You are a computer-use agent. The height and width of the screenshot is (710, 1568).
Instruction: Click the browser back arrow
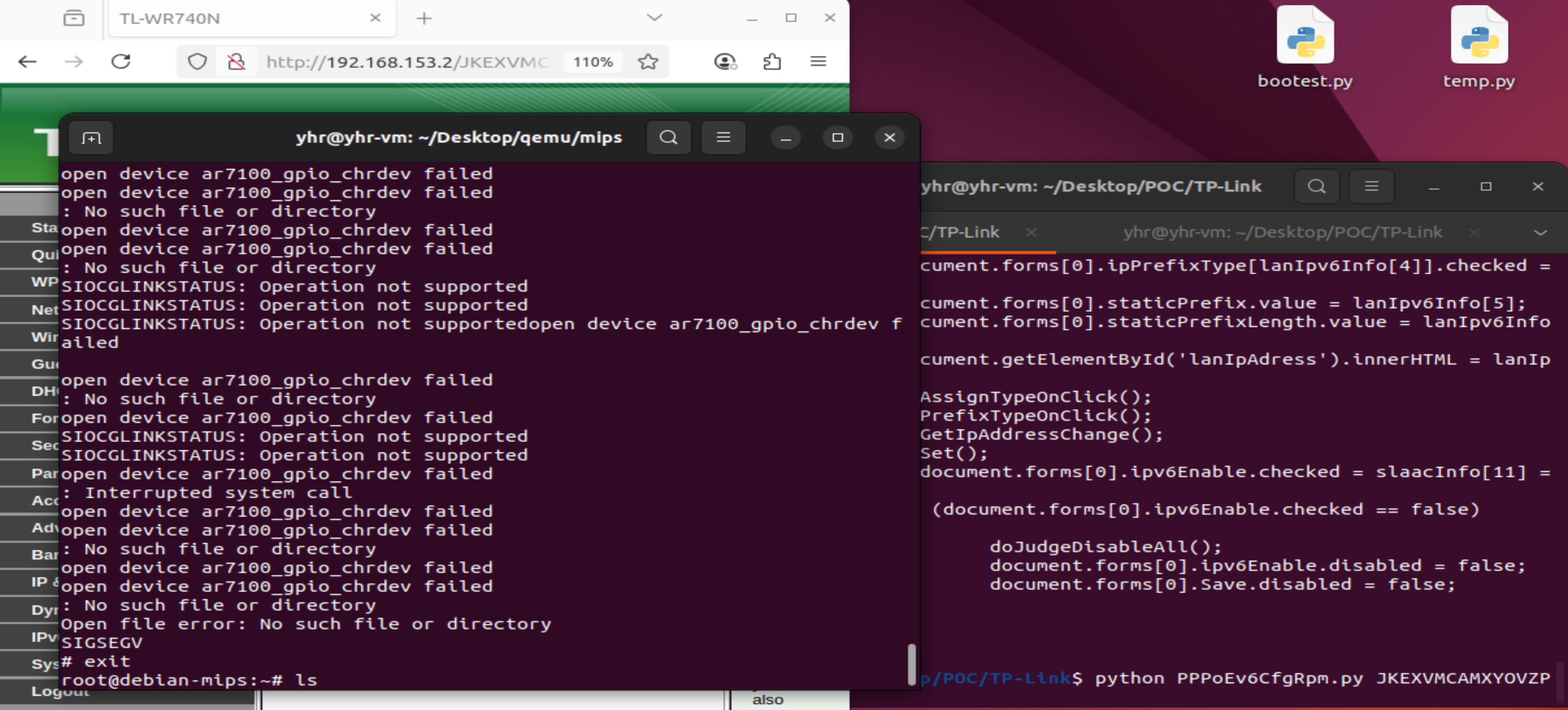pyautogui.click(x=27, y=62)
